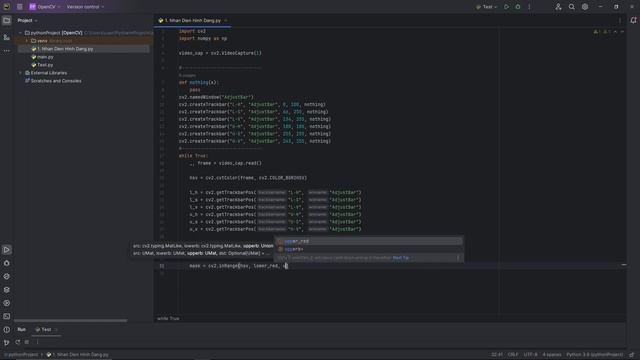Open the Python Console layers icon

7,290
